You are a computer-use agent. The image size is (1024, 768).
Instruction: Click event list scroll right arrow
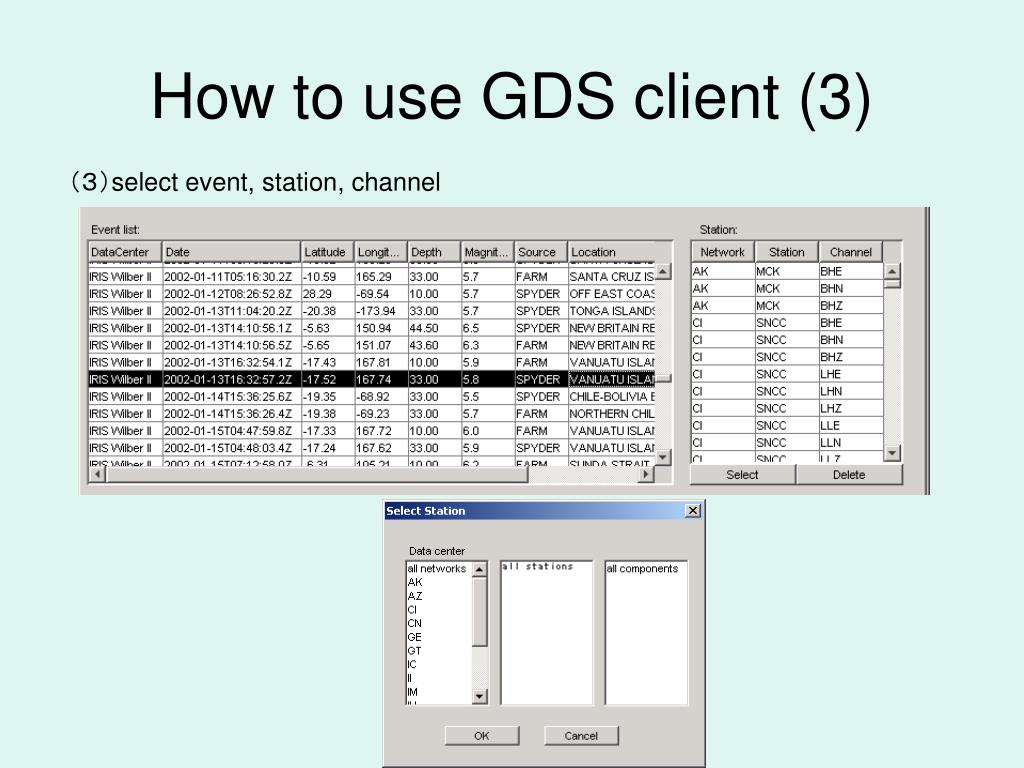click(x=647, y=475)
